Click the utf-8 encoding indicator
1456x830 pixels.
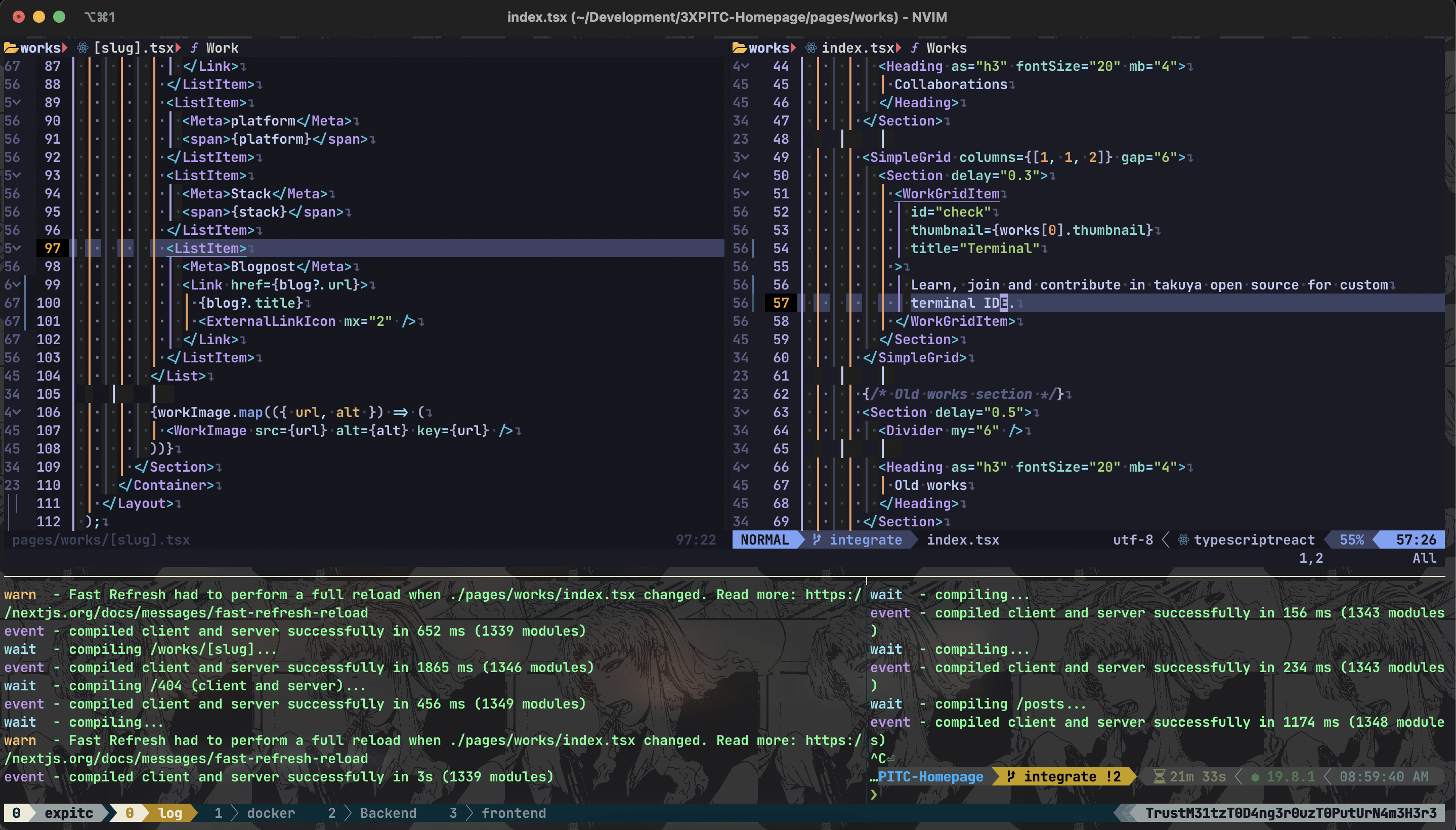click(x=1133, y=540)
